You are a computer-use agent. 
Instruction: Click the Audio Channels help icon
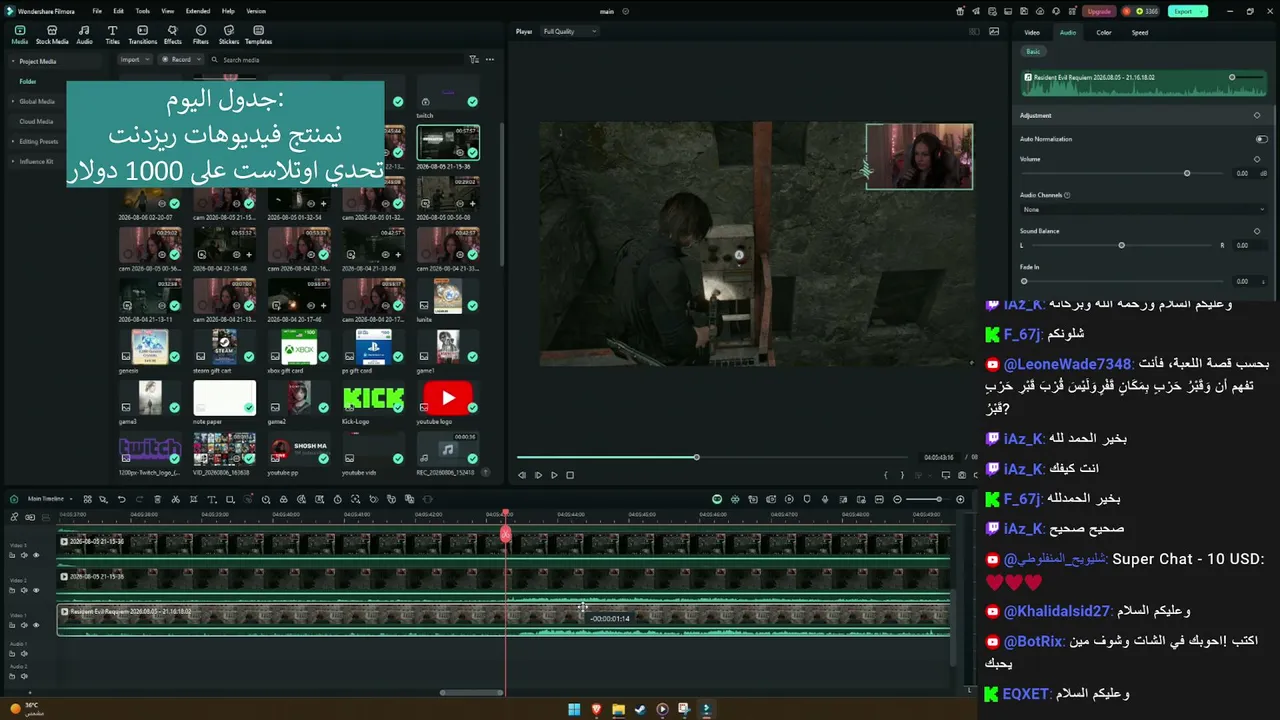coord(1067,195)
